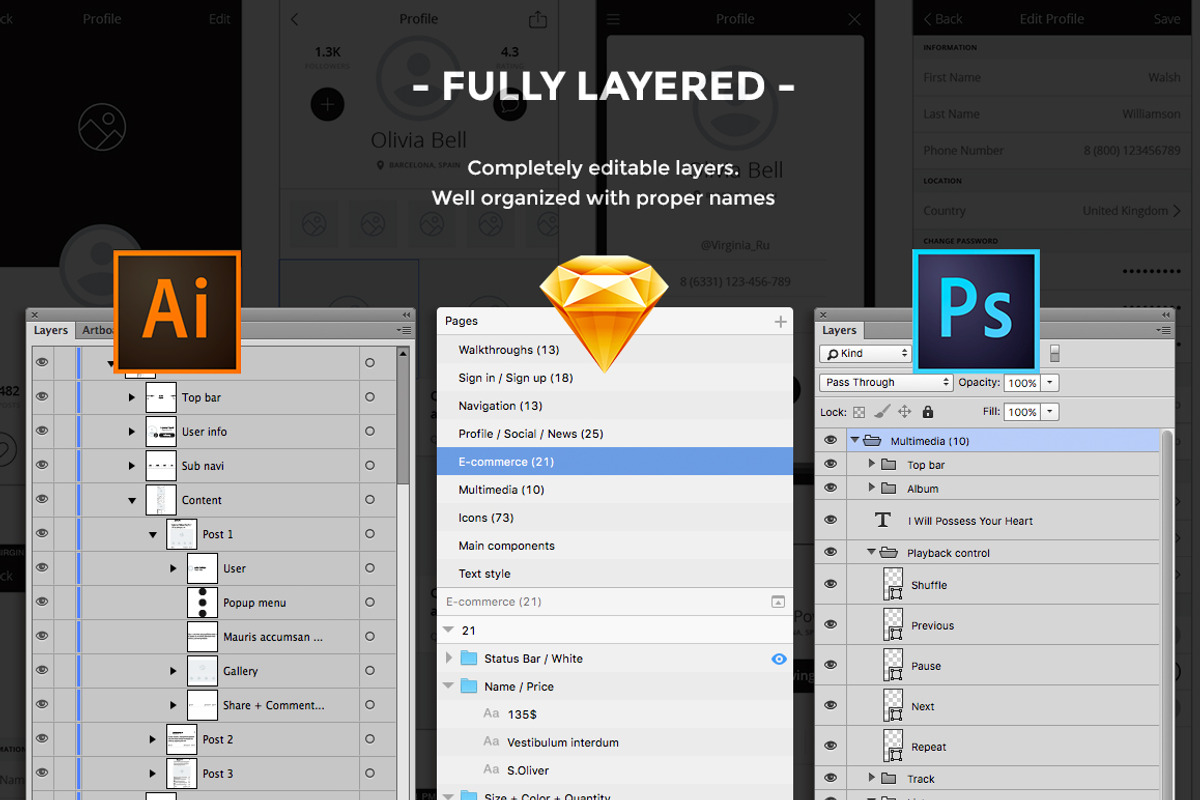Collapse the Content layer in Illustrator
The height and width of the screenshot is (800, 1200).
pyautogui.click(x=132, y=500)
